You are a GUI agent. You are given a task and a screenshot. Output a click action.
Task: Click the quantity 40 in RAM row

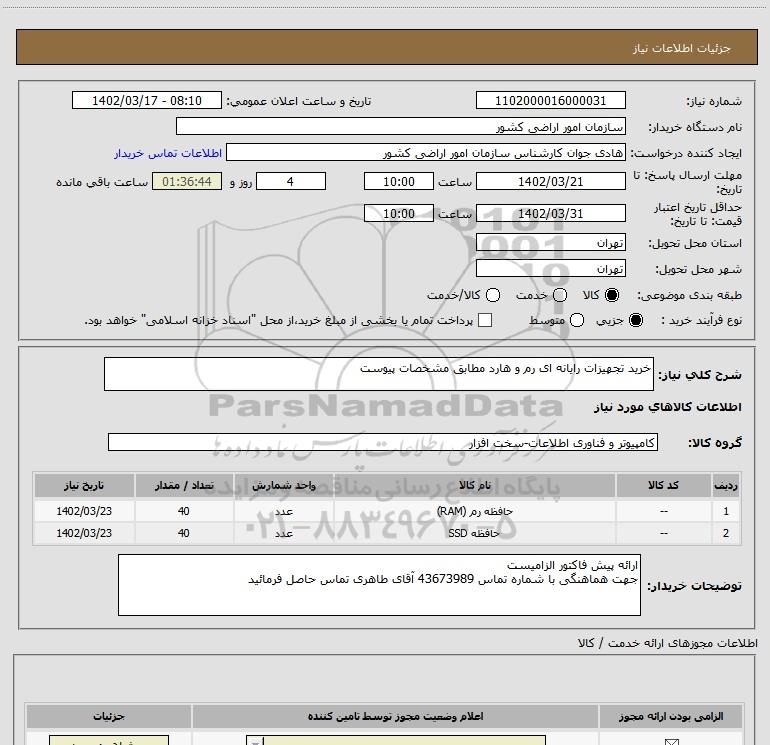pyautogui.click(x=184, y=511)
